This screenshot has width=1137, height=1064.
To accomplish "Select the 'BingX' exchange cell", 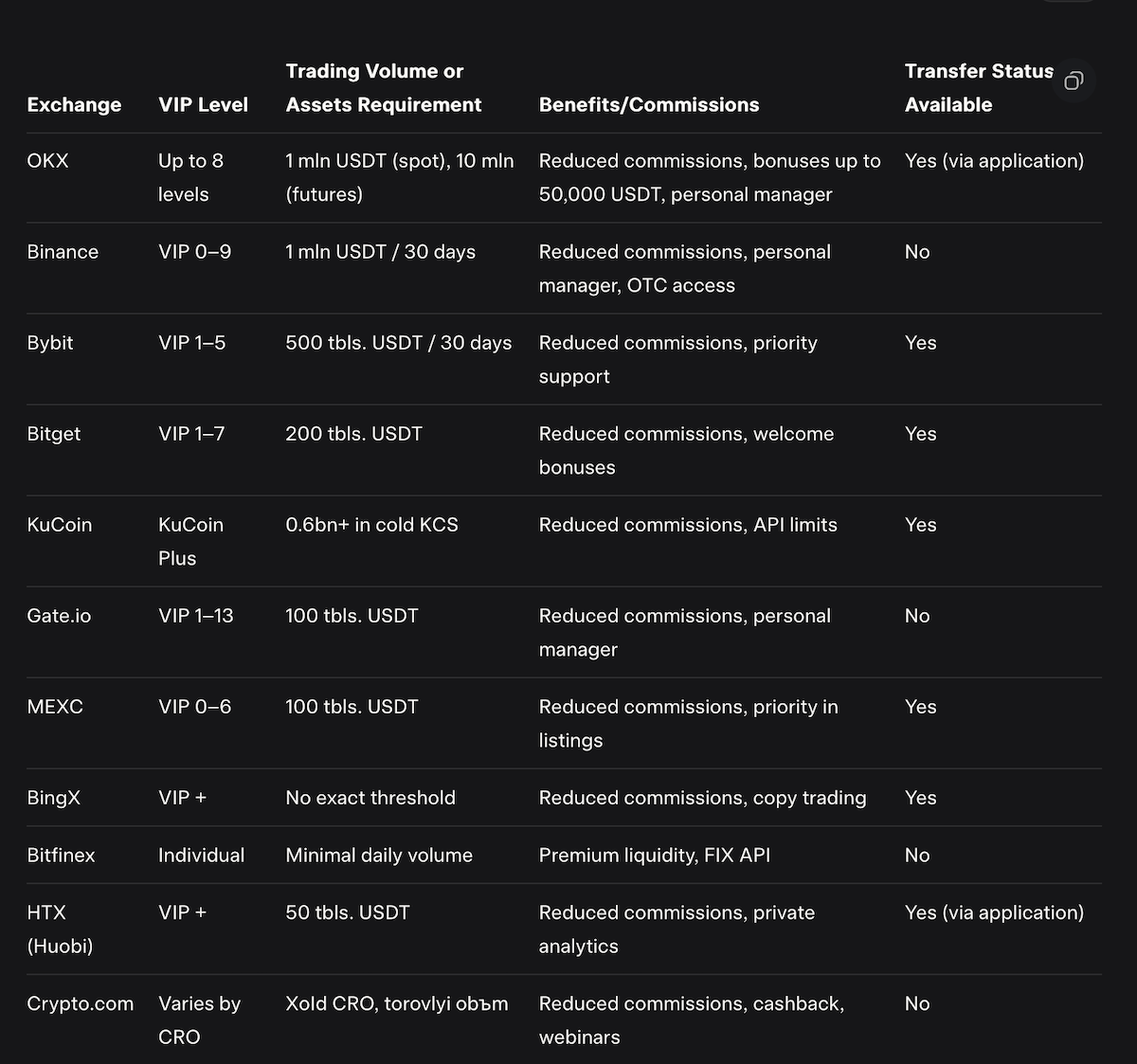I will 54,798.
